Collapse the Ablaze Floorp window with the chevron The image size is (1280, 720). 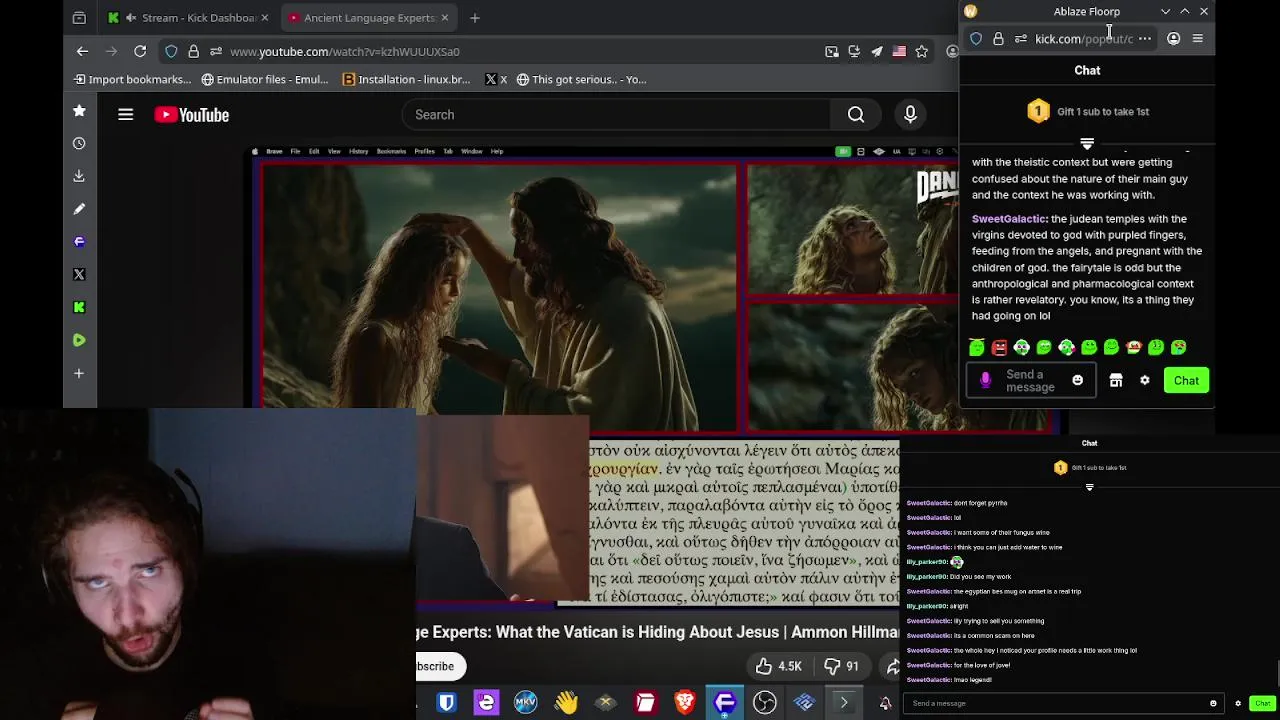[x=1165, y=11]
